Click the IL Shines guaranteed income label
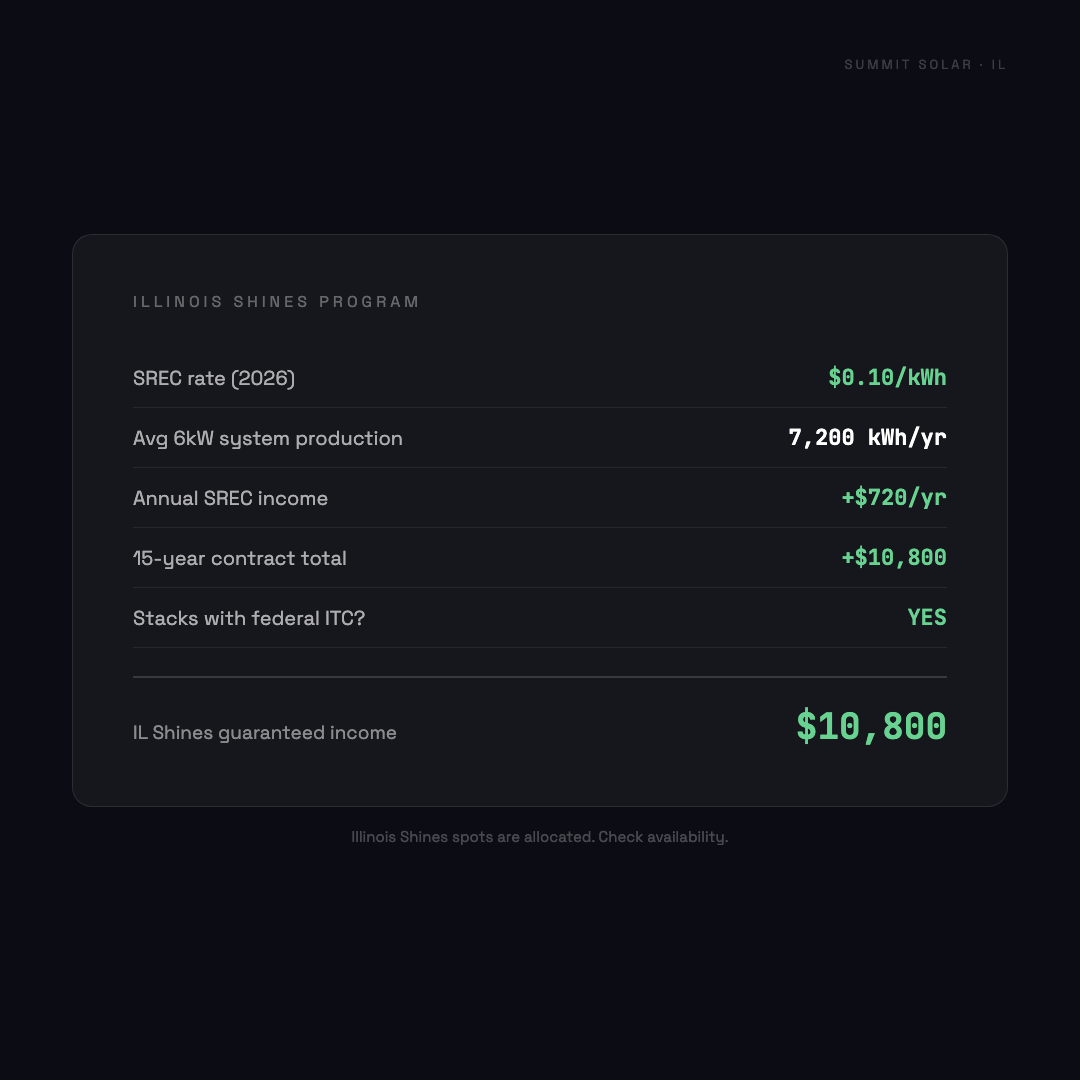The width and height of the screenshot is (1080, 1080). (x=265, y=733)
